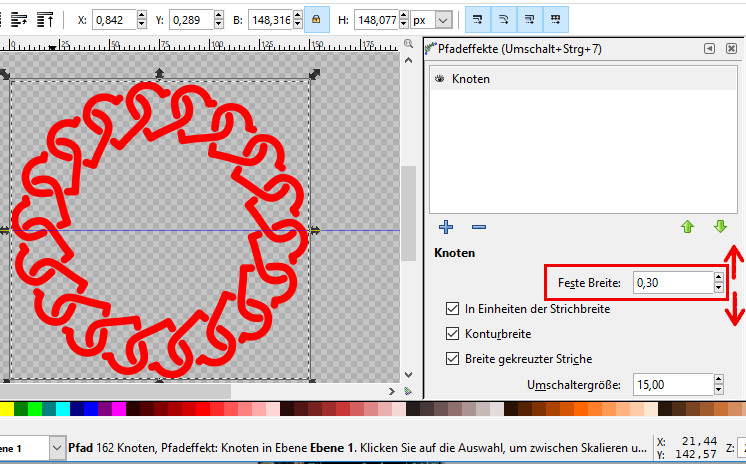746x464 pixels.
Task: Pick the pure red palette swatch
Action: click(203, 409)
